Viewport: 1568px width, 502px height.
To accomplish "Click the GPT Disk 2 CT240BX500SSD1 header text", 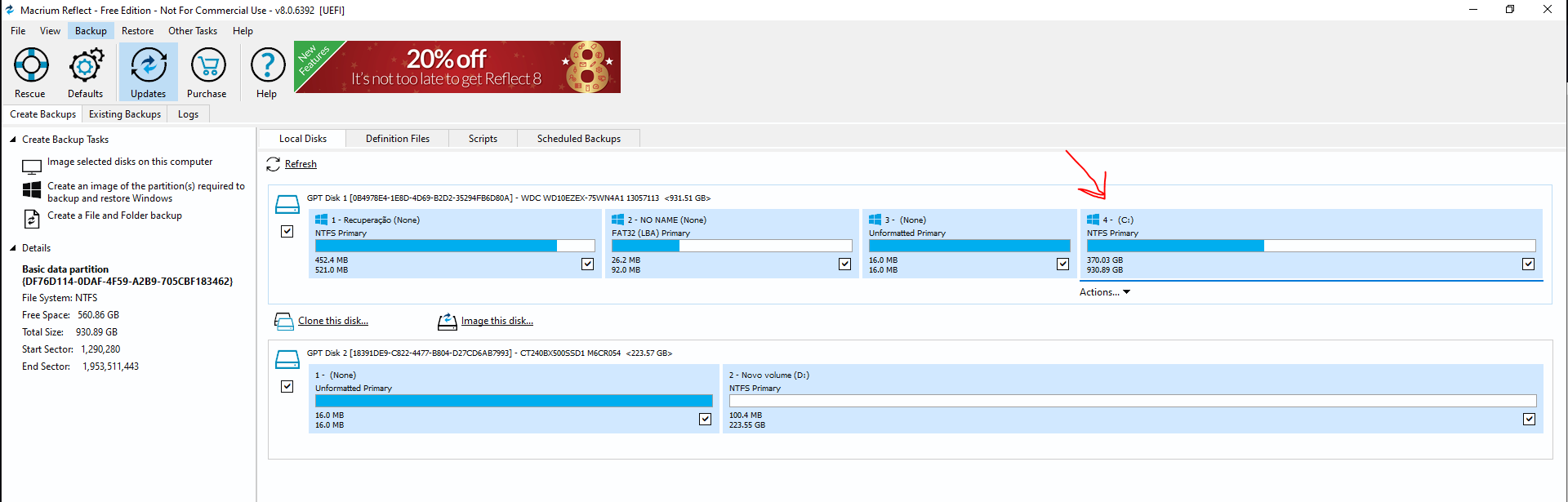I will [489, 353].
